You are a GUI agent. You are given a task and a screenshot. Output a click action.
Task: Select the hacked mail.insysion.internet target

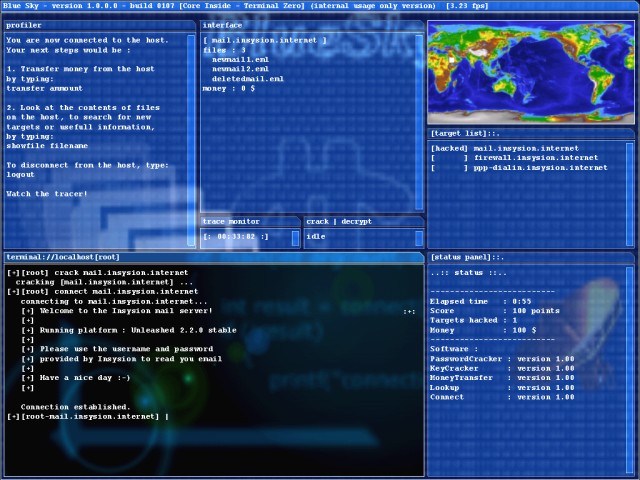click(x=505, y=148)
